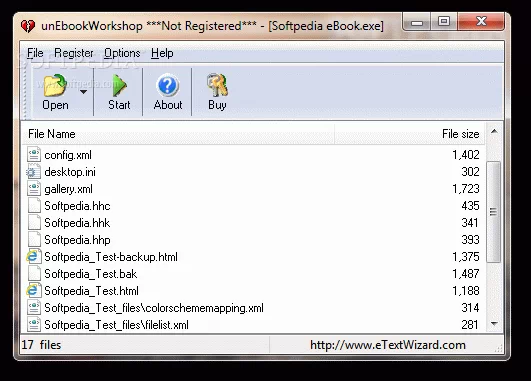Select the desktop.ini file name
This screenshot has width=531, height=381.
click(x=70, y=172)
